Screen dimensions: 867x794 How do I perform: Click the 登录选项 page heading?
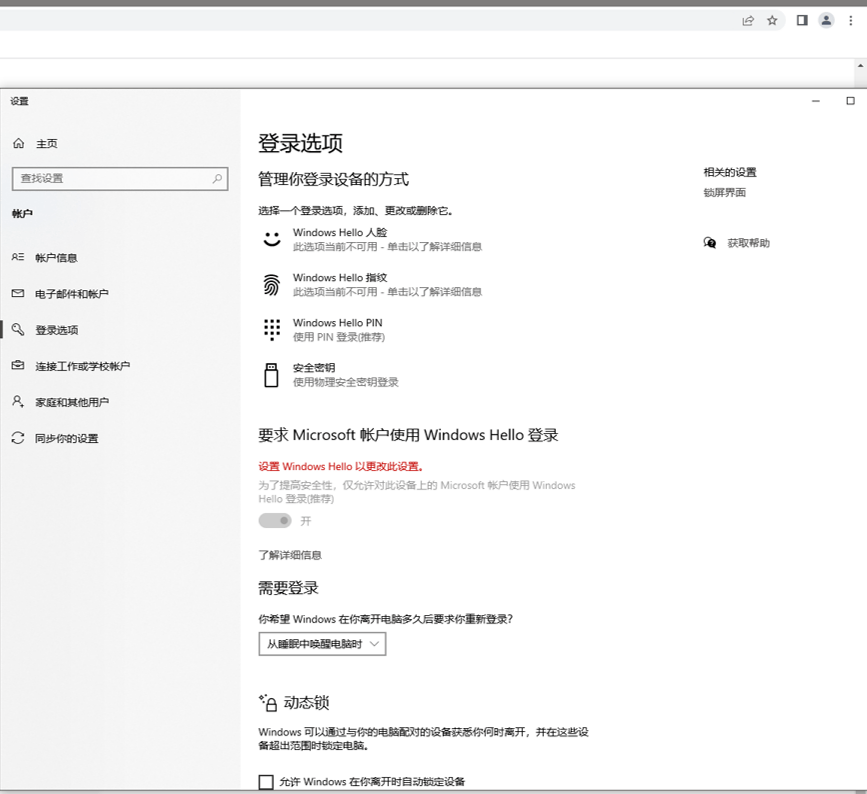point(301,143)
